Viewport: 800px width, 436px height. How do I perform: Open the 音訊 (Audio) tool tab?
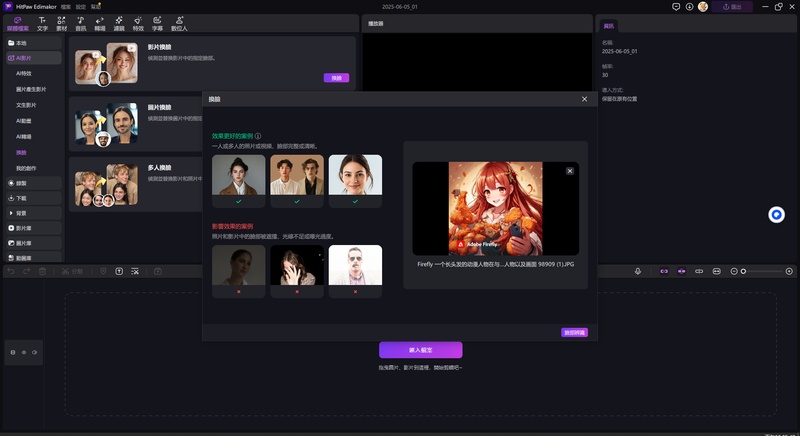click(80, 23)
